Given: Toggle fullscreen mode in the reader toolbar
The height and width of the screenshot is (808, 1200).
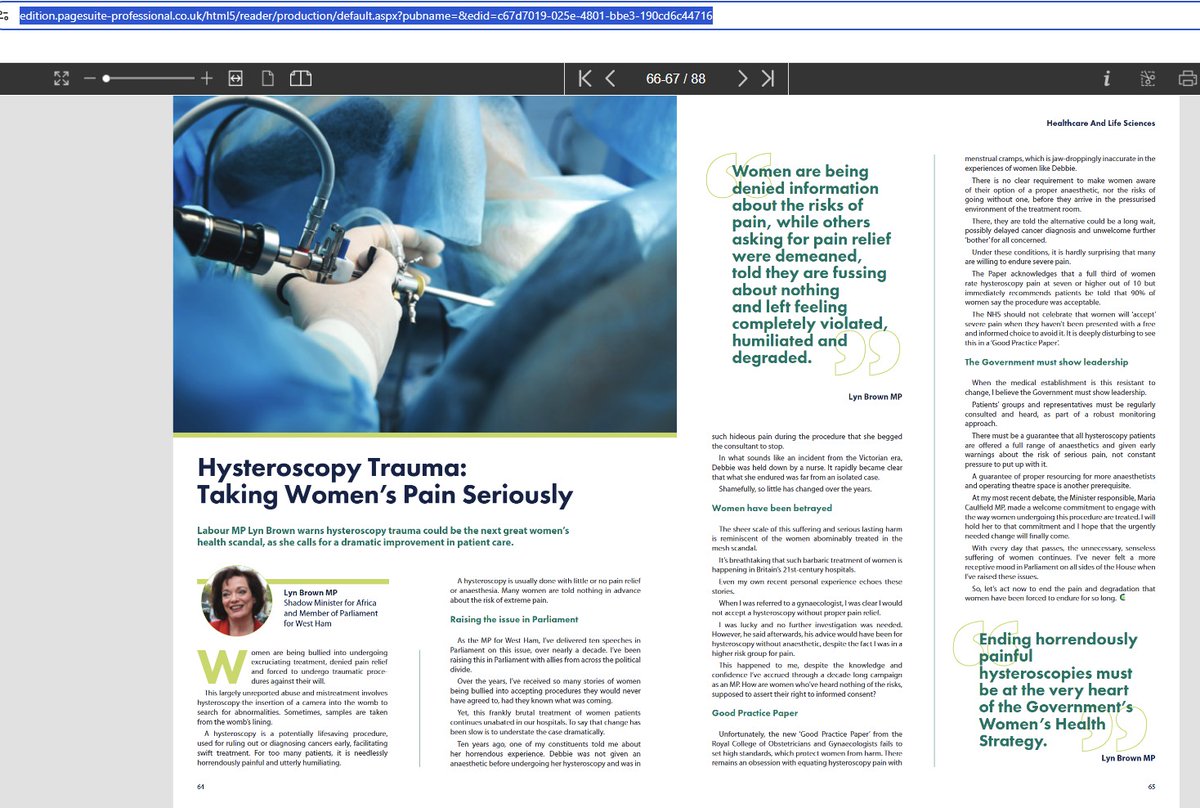Looking at the screenshot, I should (x=61, y=78).
